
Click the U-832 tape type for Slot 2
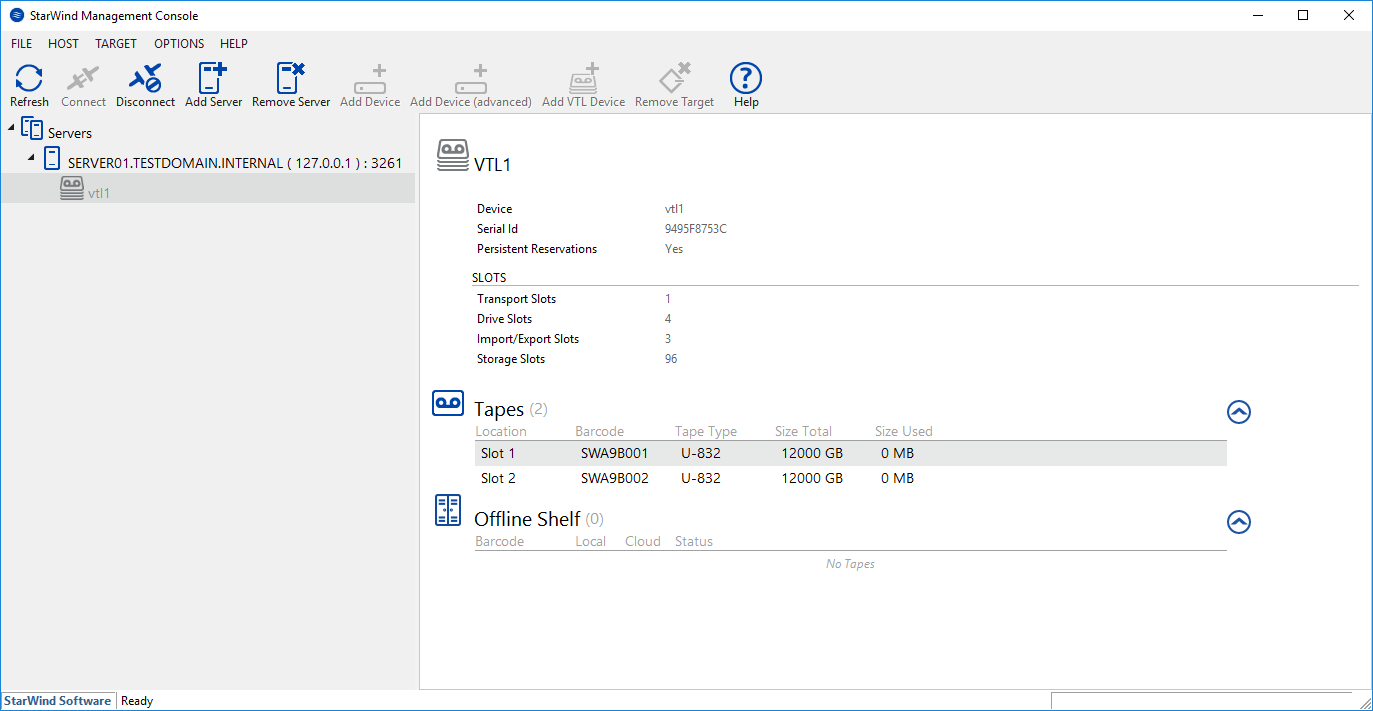pyautogui.click(x=701, y=478)
